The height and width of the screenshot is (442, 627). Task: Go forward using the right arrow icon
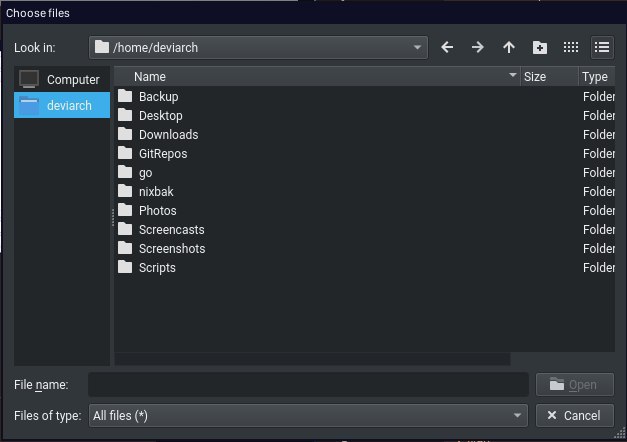coord(477,48)
